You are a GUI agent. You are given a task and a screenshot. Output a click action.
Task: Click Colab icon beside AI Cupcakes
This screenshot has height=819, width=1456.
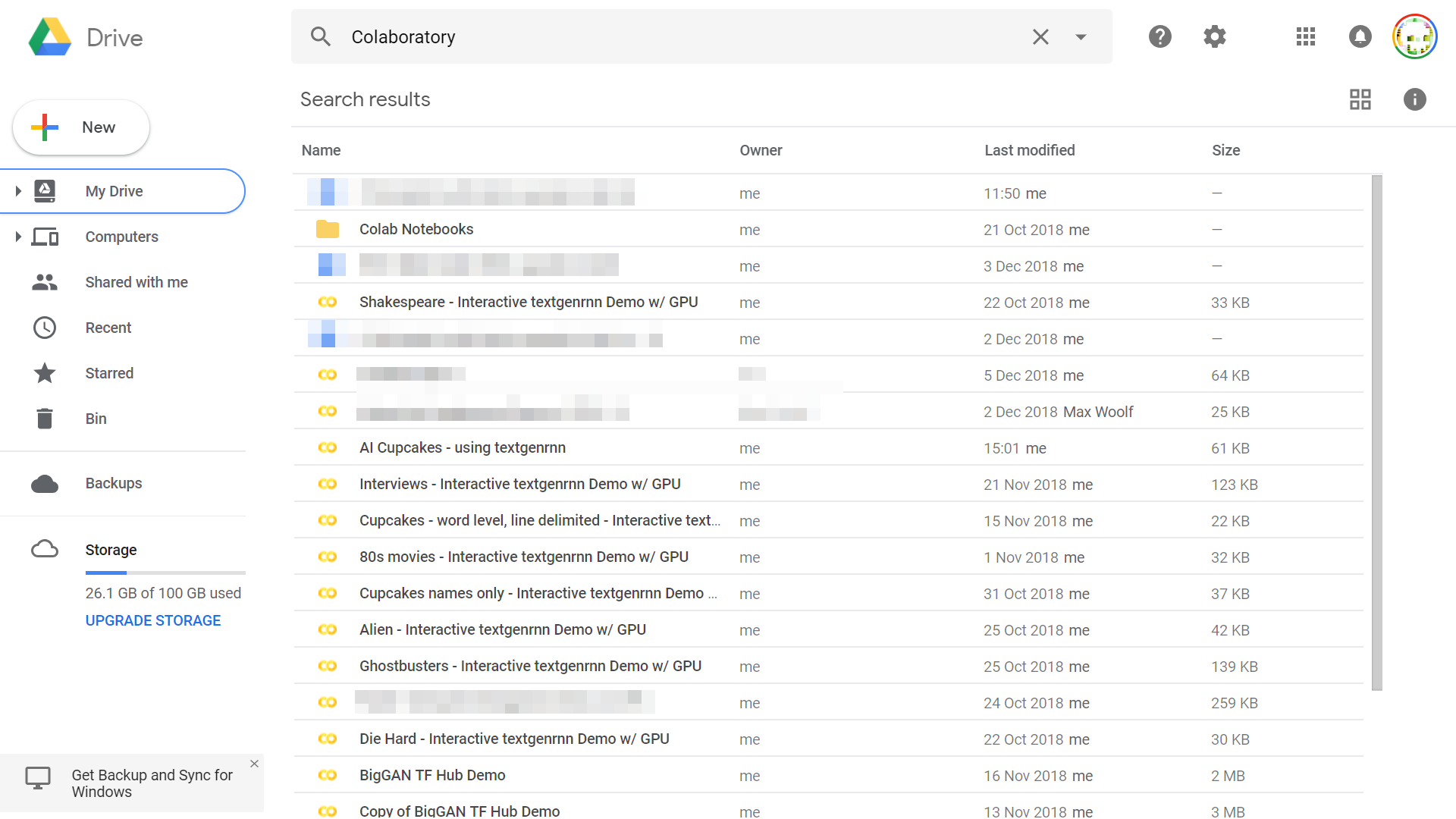tap(328, 447)
